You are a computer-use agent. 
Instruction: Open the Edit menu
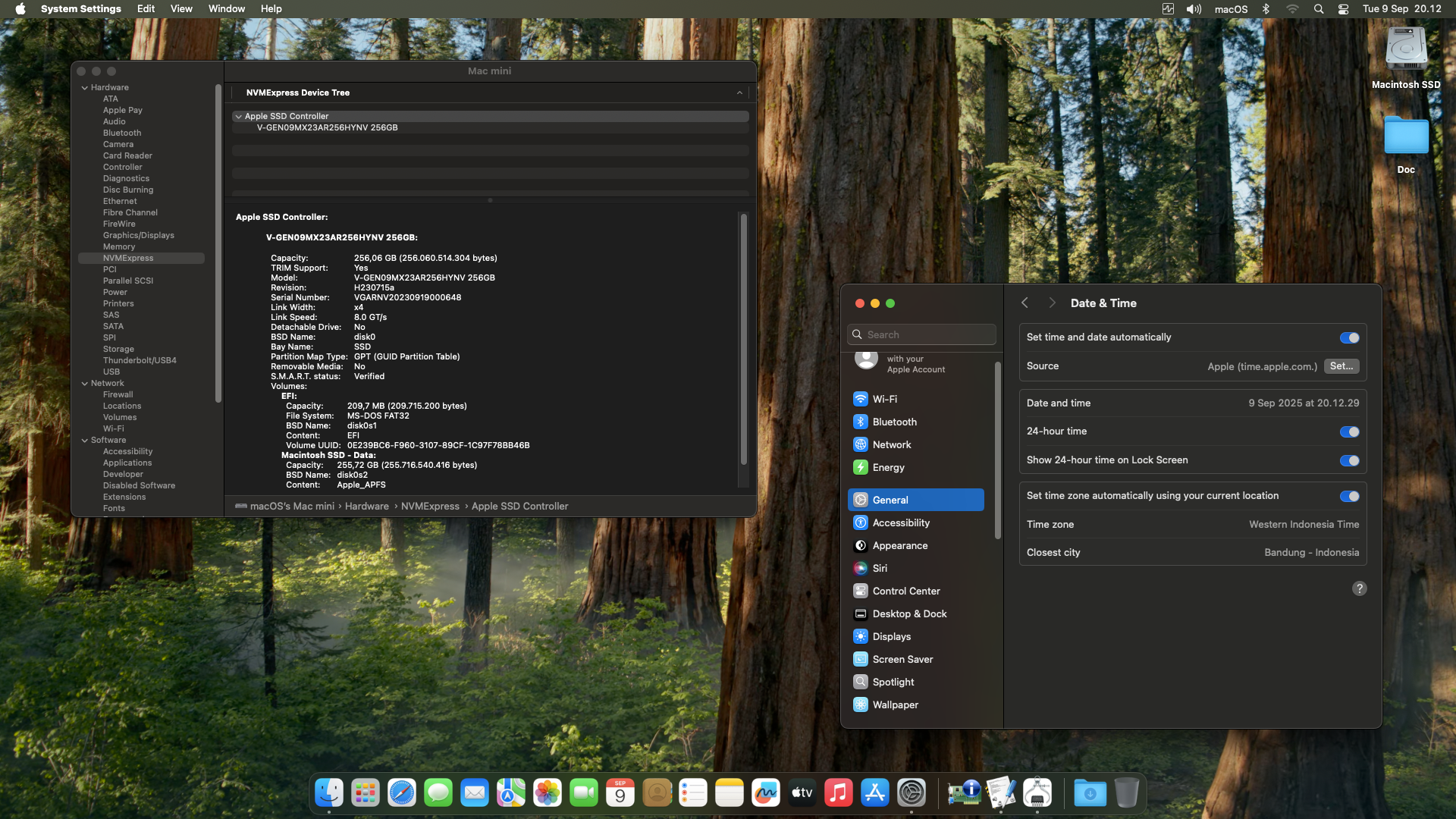coord(146,9)
